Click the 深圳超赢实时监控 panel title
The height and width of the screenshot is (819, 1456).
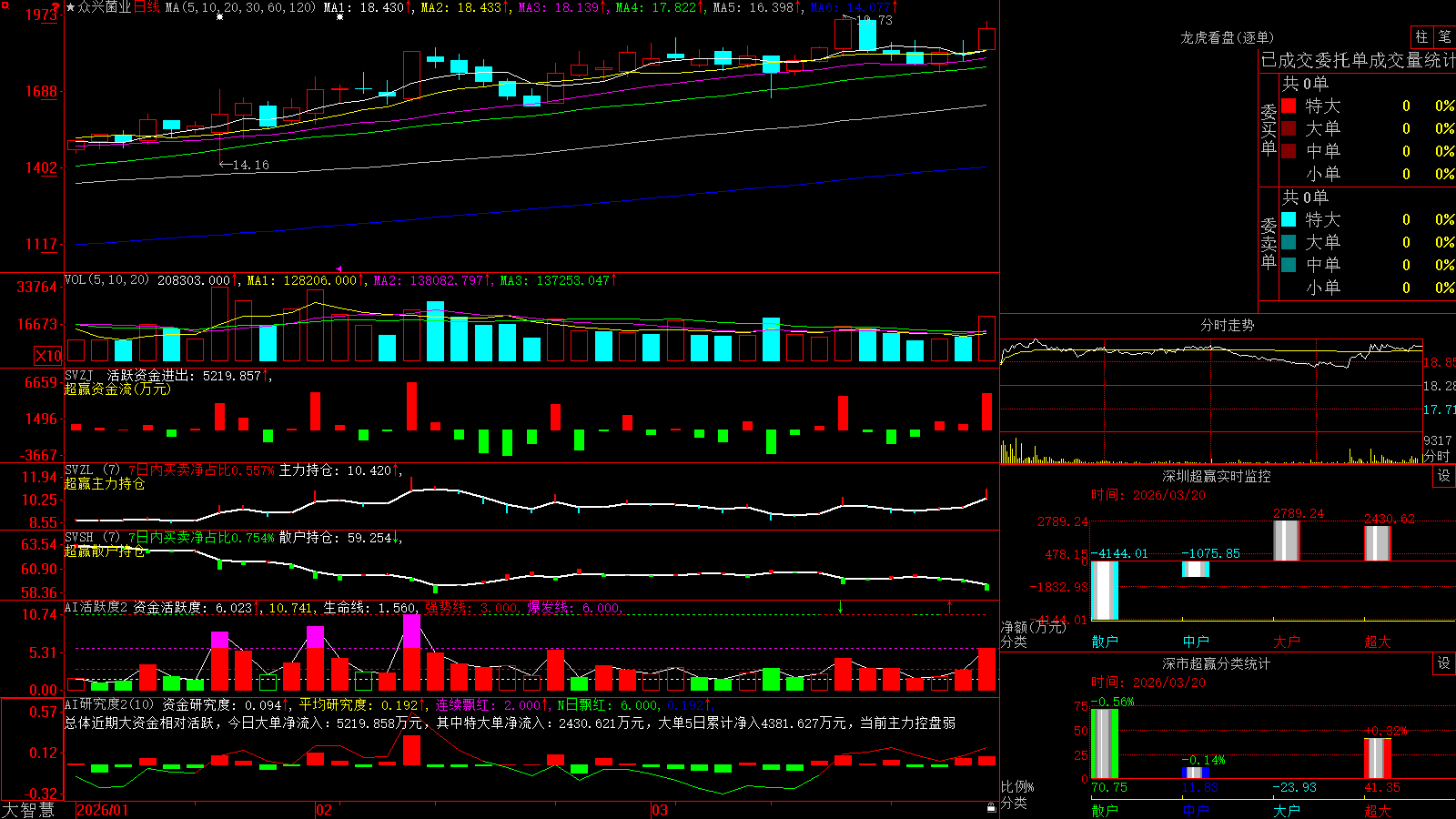[1217, 476]
